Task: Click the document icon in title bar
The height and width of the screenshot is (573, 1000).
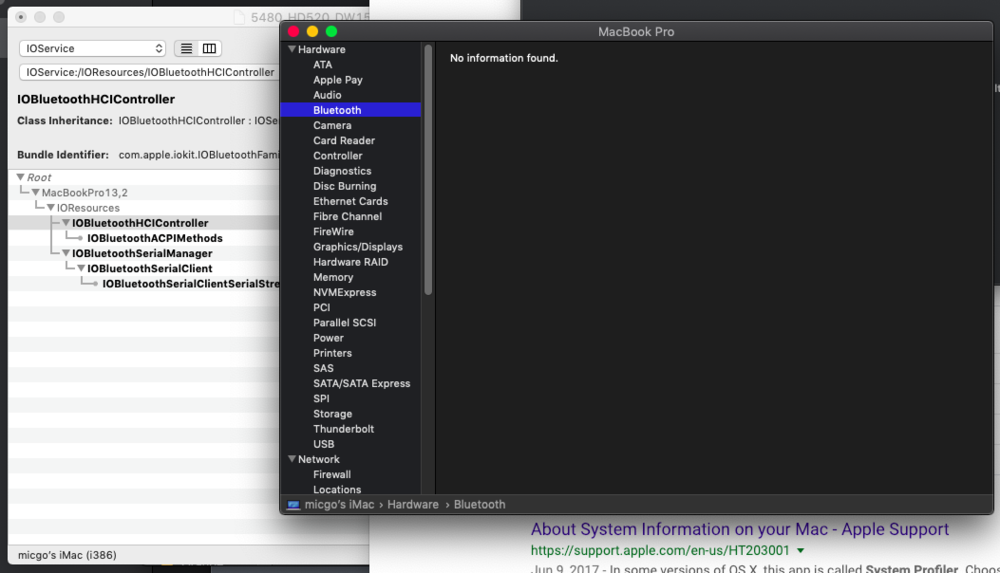Action: click(x=238, y=18)
